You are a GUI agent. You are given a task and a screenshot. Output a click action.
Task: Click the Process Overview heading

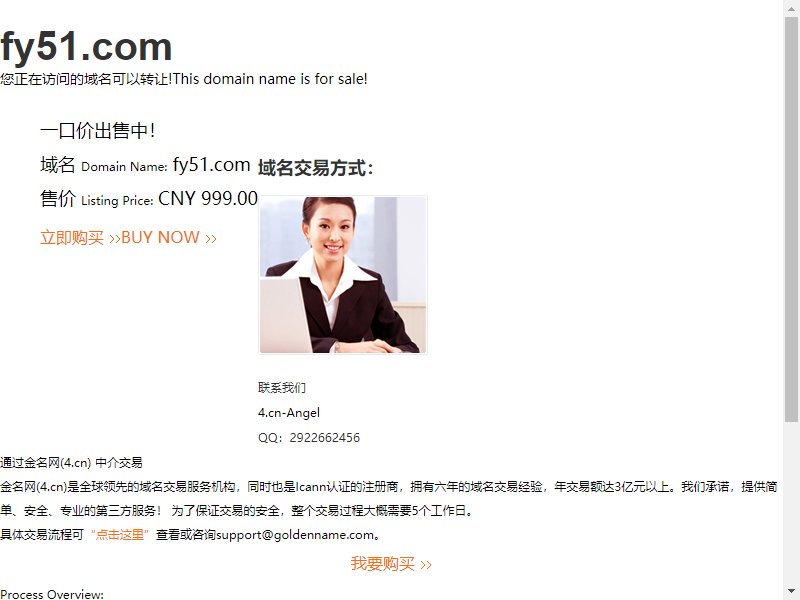(x=52, y=594)
